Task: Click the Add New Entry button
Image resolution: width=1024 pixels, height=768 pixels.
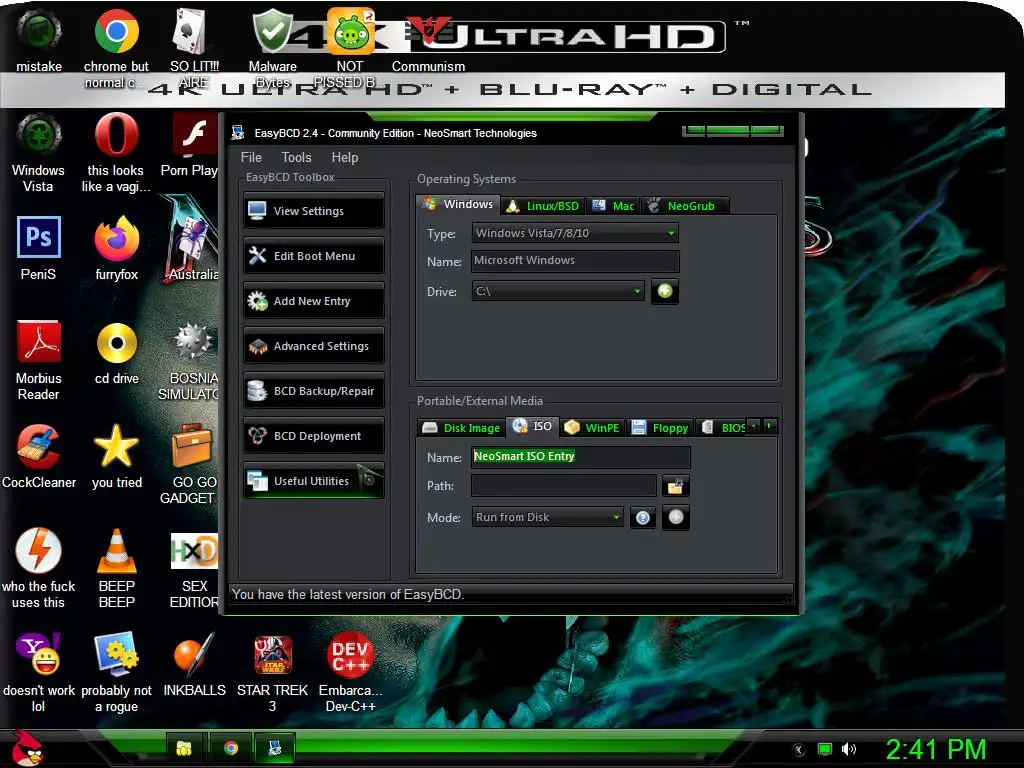Action: [x=313, y=301]
